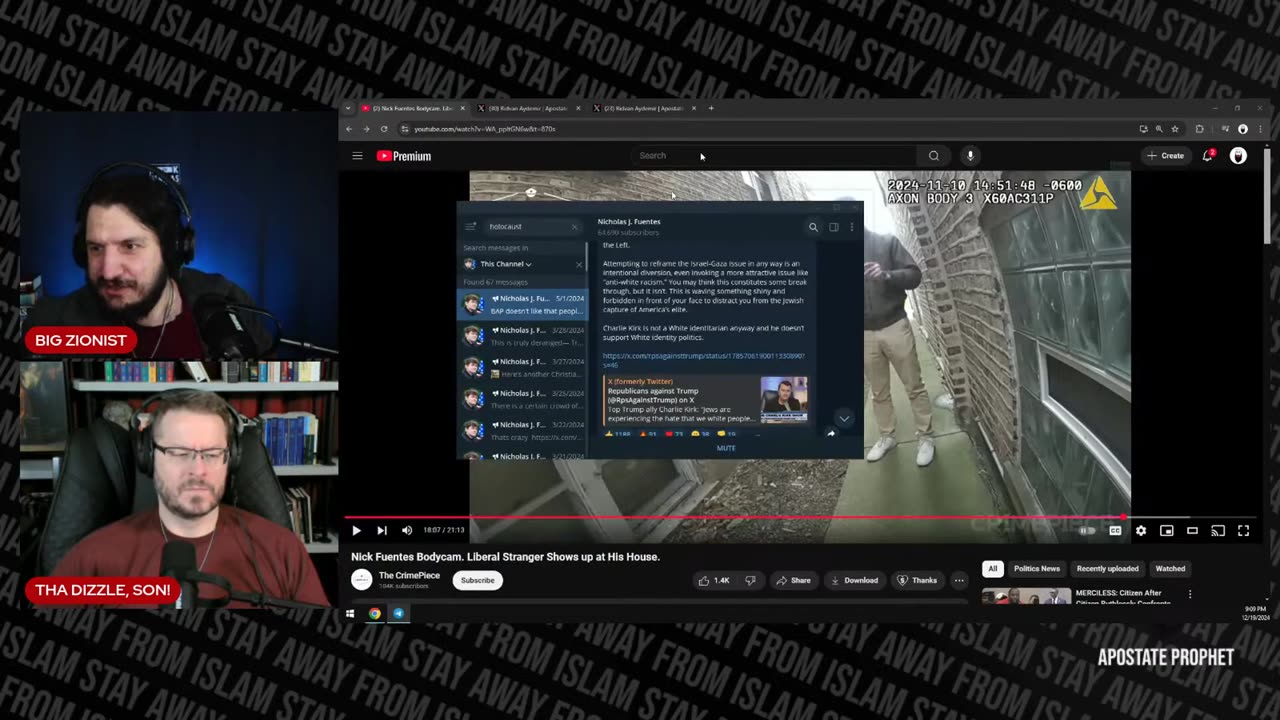Reload the page in Chrome

(384, 129)
